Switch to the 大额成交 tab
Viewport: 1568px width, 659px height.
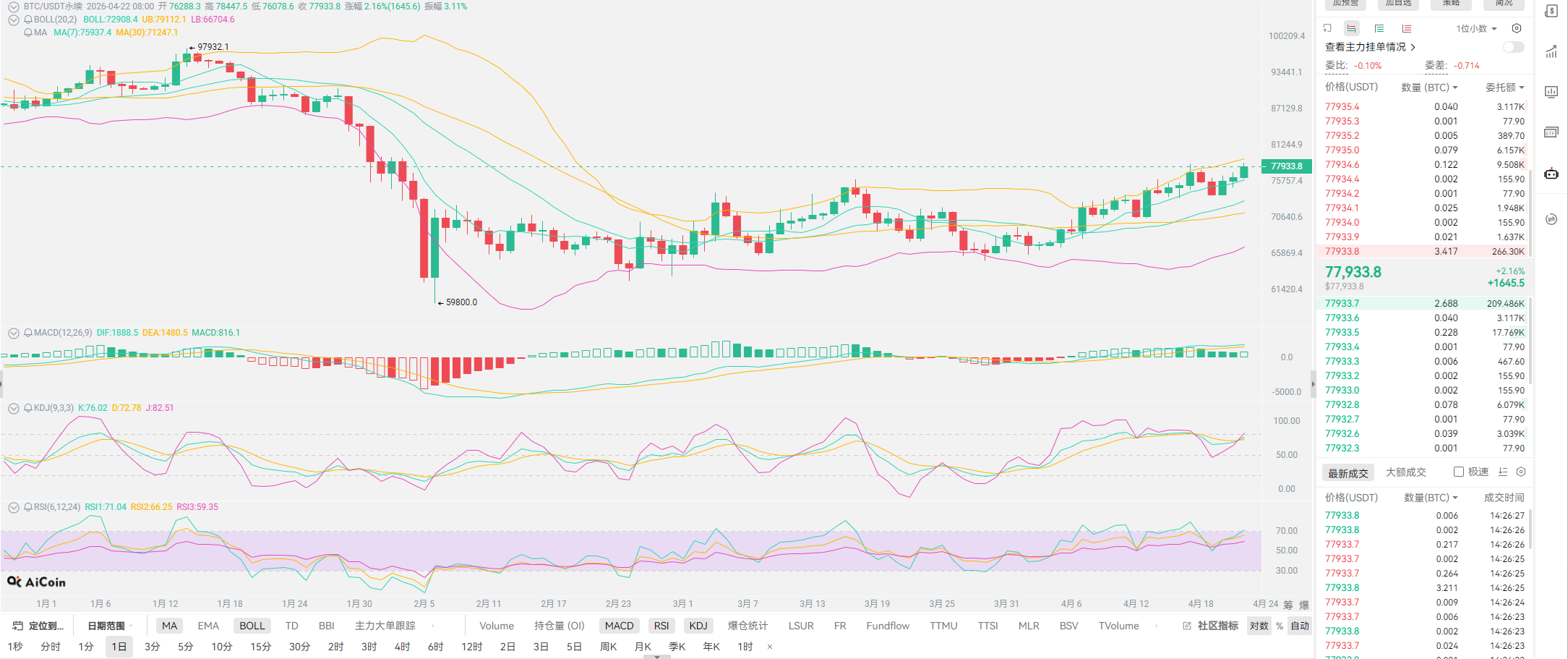tap(1405, 472)
